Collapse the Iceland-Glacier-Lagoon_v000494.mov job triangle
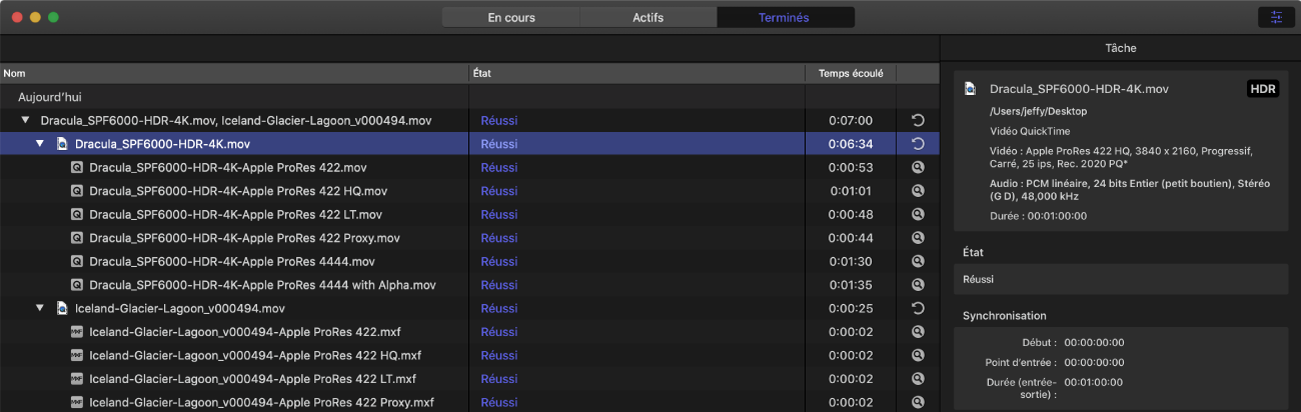This screenshot has width=1301, height=412. tap(41, 308)
